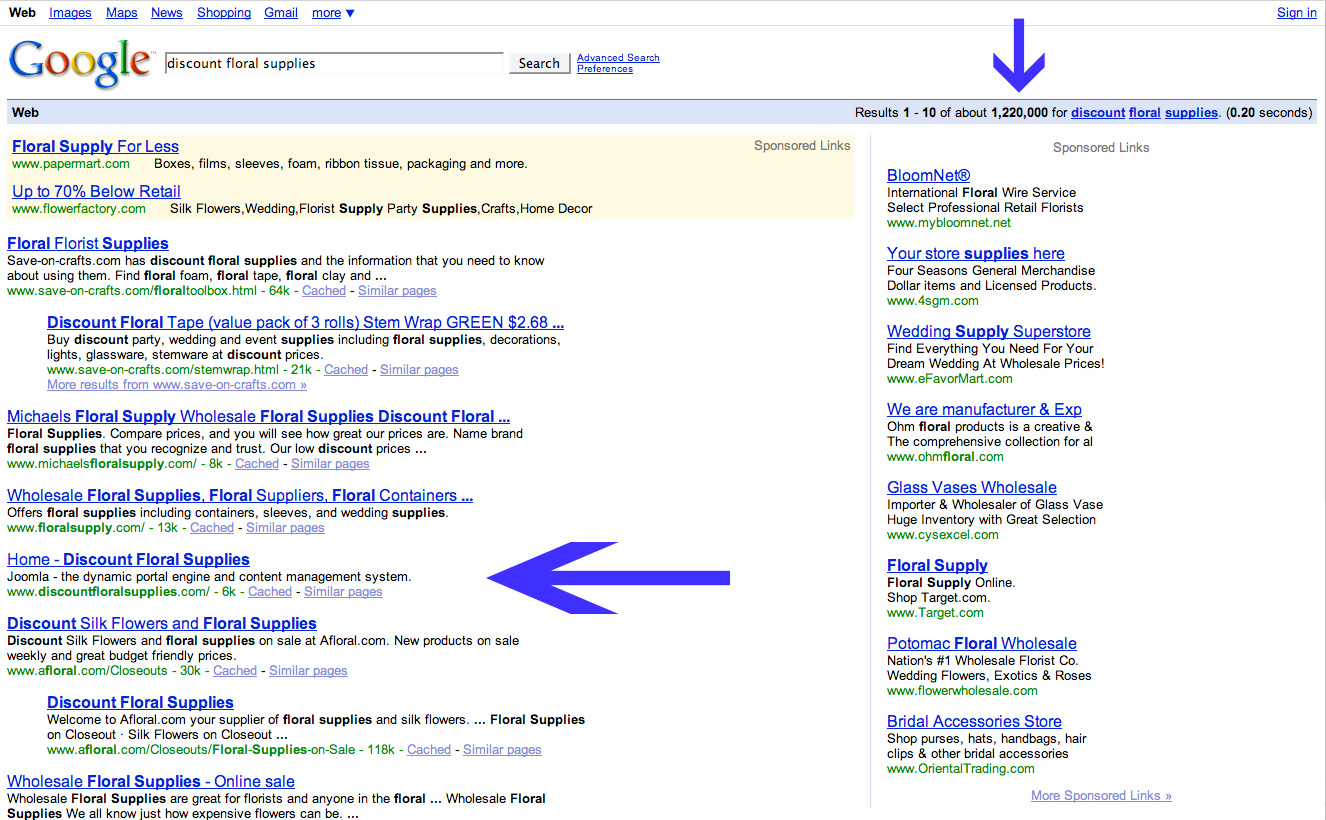Click the search query input field
The height and width of the screenshot is (820, 1326).
coord(334,63)
